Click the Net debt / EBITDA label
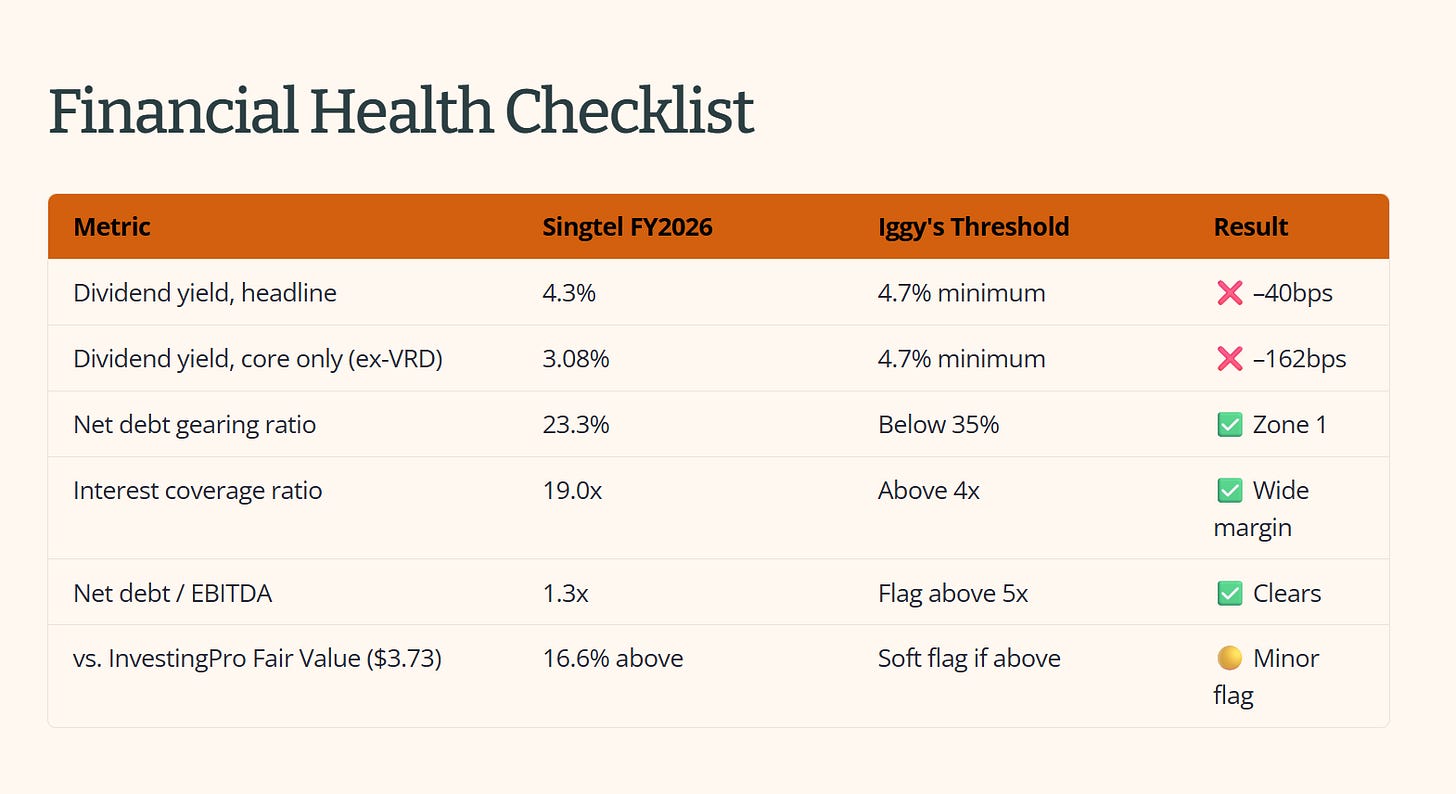Screen dimensions: 1456x794 [x=173, y=593]
